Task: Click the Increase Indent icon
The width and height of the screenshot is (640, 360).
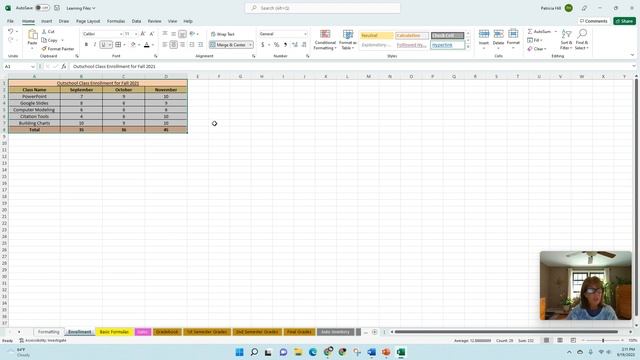Action: (x=200, y=44)
